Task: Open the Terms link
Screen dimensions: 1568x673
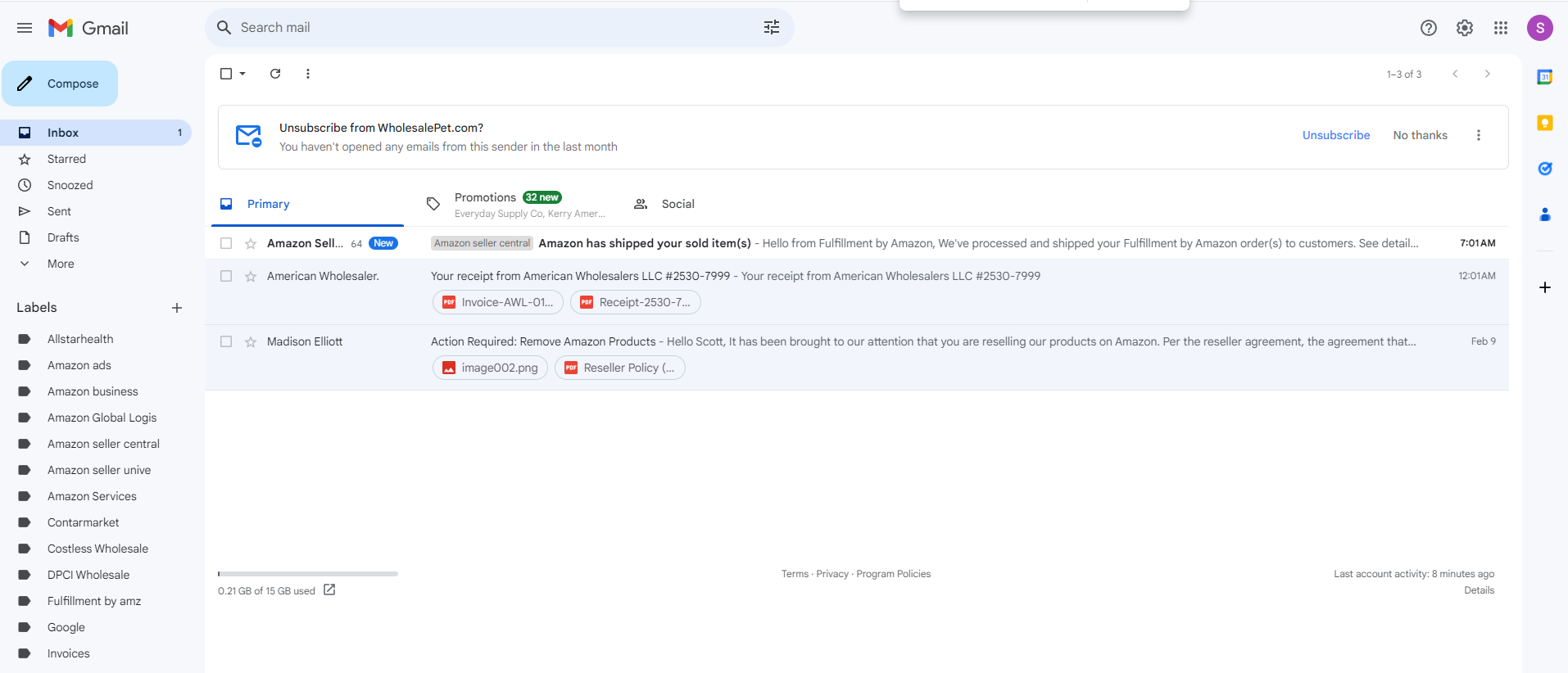Action: [795, 574]
